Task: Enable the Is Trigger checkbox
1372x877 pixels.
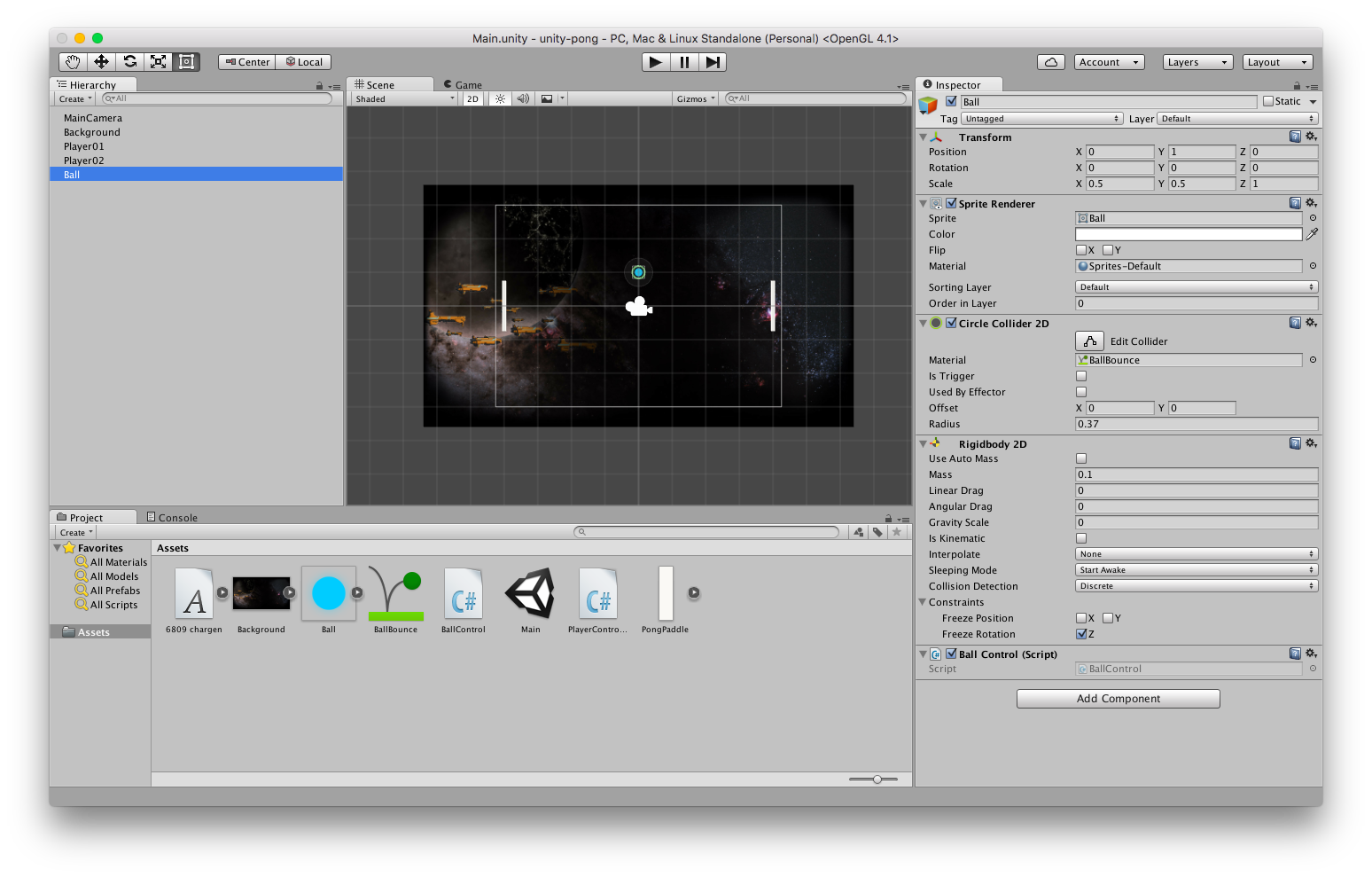Action: click(1081, 376)
